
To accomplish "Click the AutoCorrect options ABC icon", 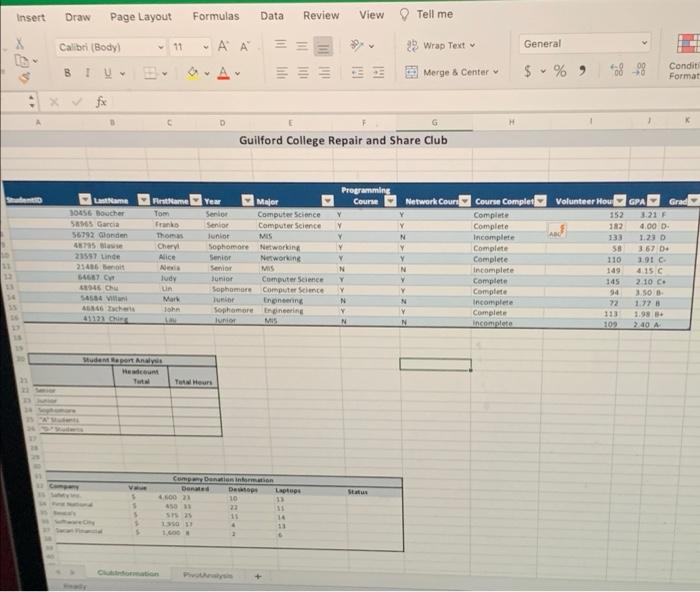I will (557, 231).
